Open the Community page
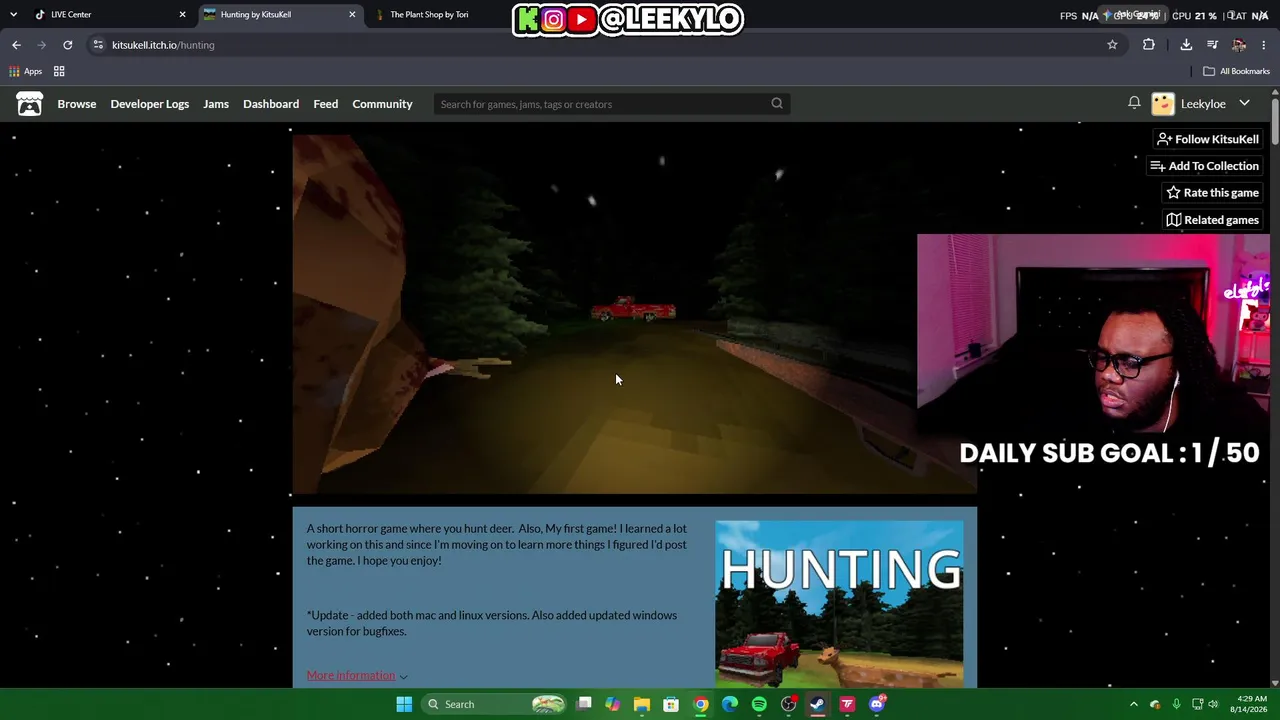The image size is (1280, 720). tap(382, 104)
